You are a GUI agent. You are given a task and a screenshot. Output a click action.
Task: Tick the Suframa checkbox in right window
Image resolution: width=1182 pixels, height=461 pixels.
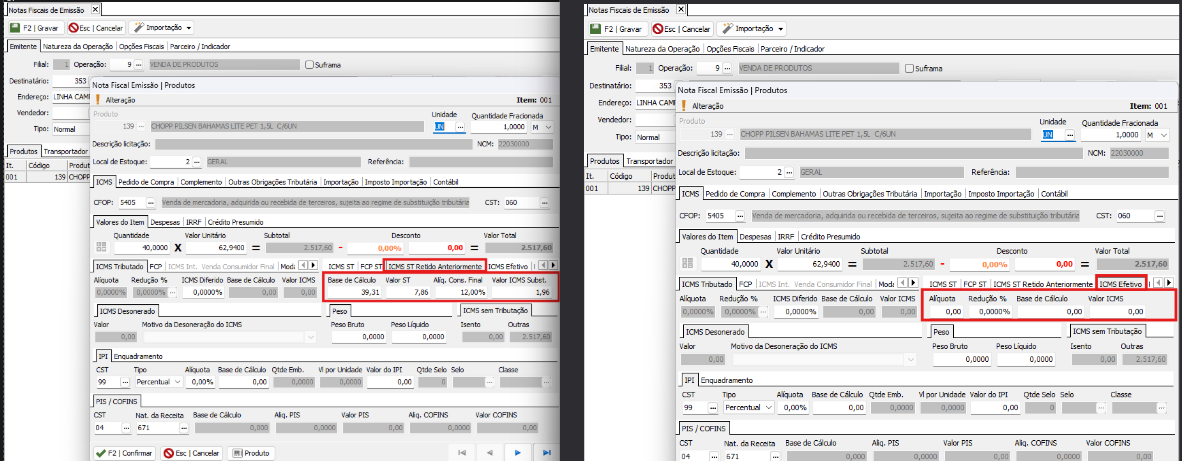tap(908, 69)
